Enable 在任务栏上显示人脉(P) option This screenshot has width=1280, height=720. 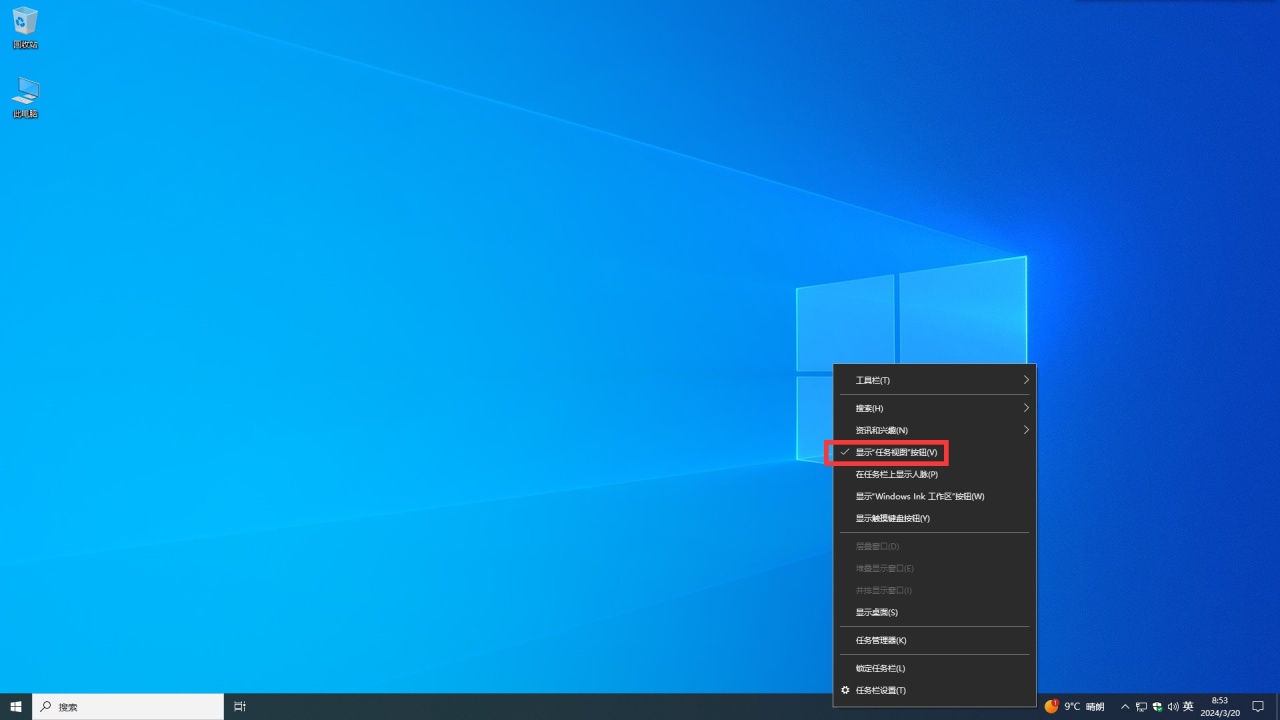click(x=935, y=474)
